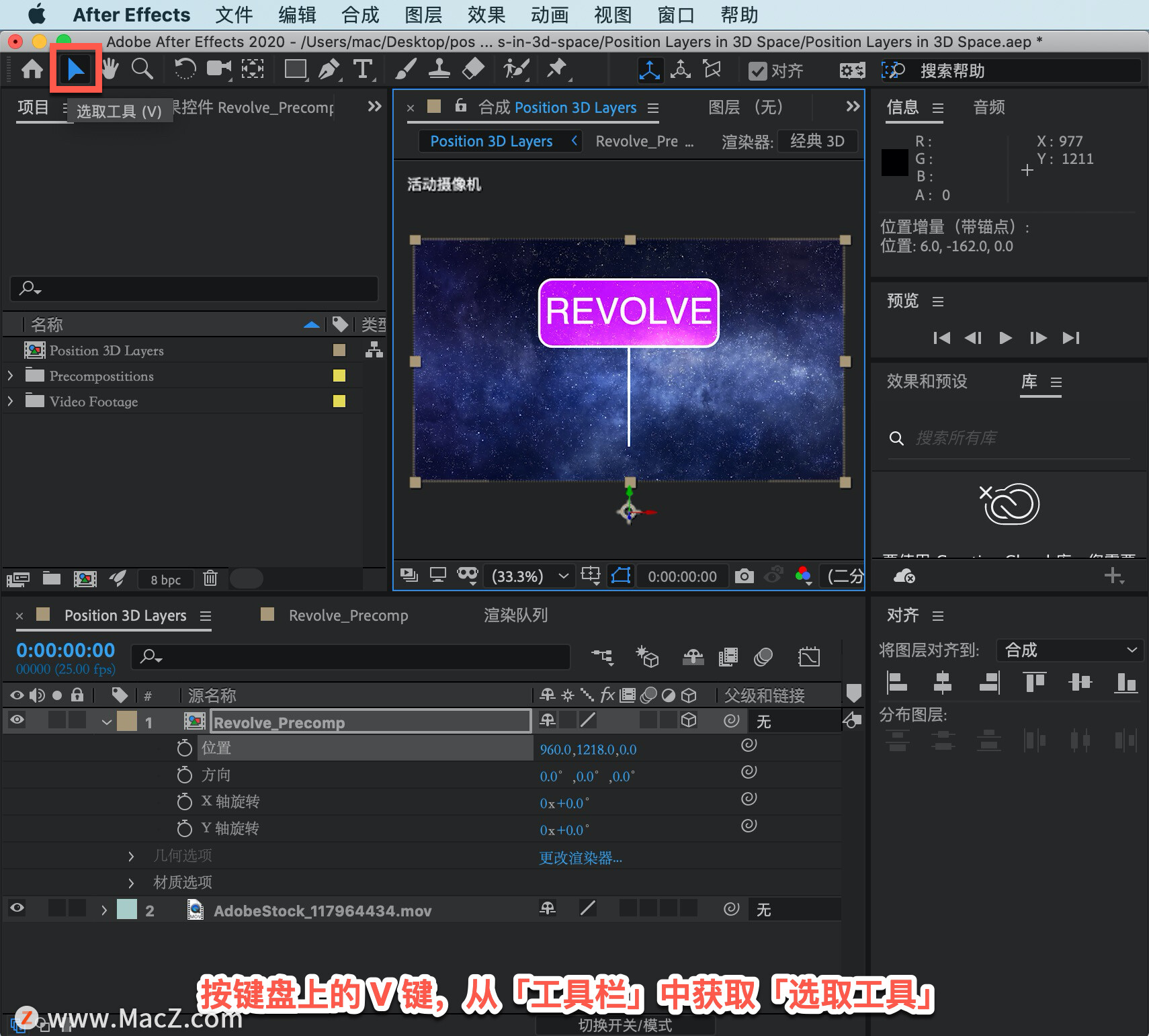Select the Rectangle shape tool
This screenshot has width=1149, height=1036.
tap(295, 69)
